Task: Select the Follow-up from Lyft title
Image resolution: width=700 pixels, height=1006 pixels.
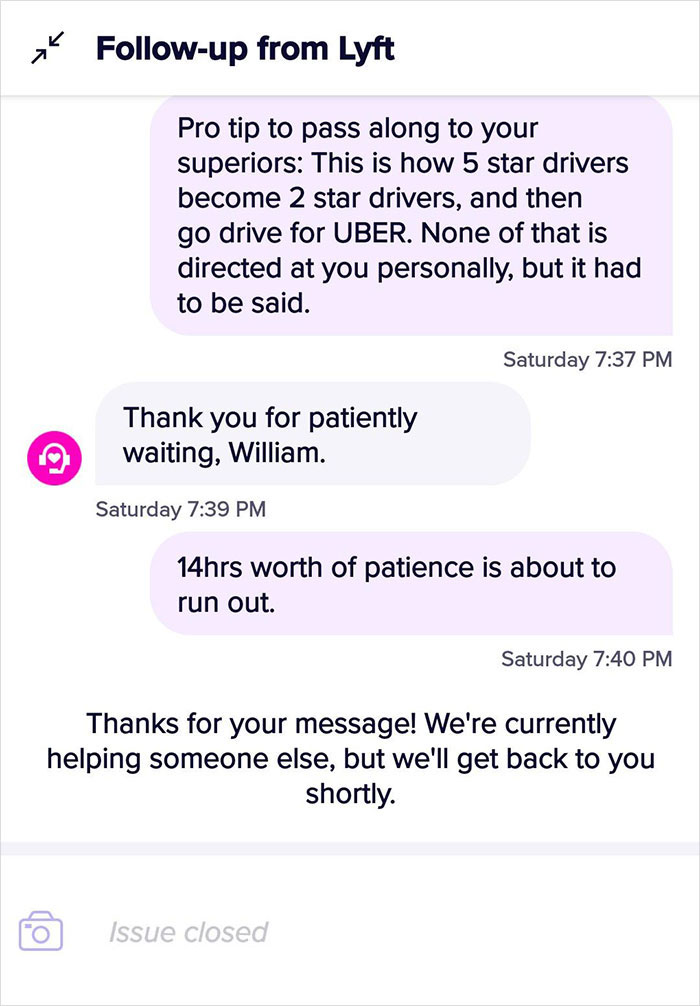Action: (244, 47)
